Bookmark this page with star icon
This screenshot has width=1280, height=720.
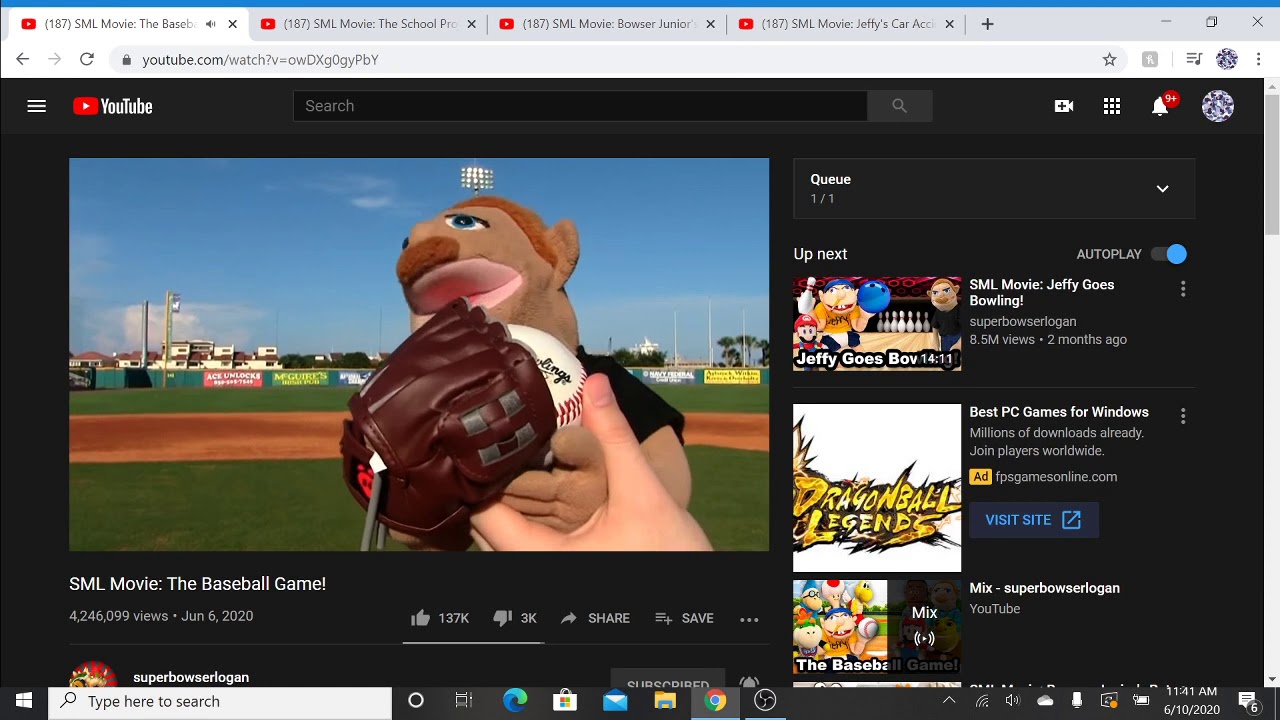[1109, 60]
